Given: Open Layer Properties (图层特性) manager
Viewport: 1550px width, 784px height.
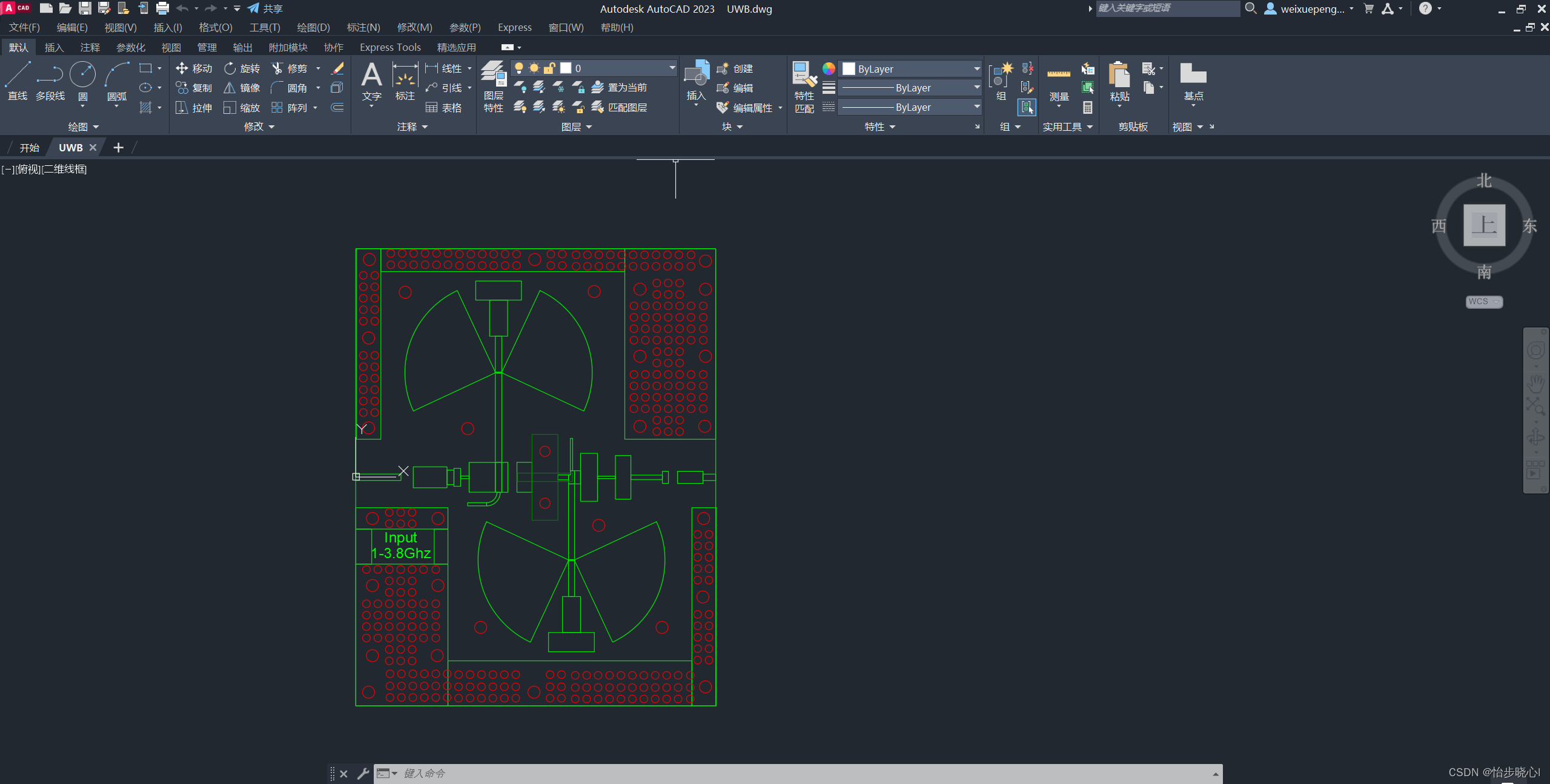Looking at the screenshot, I should click(494, 87).
